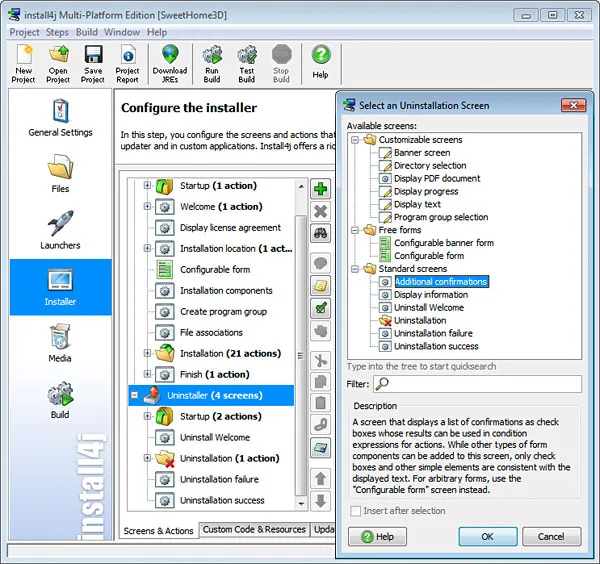The height and width of the screenshot is (564, 600).
Task: Select the Screens & Actions tab
Action: [158, 531]
